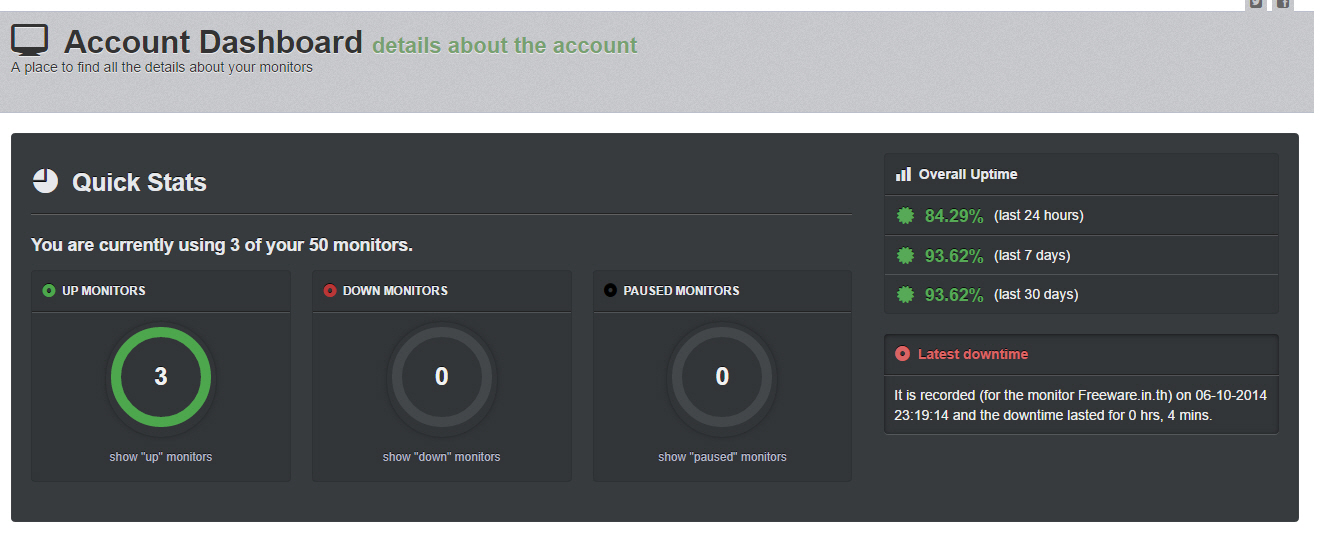This screenshot has width=1322, height=533.
Task: Click the monitor icon beside Account Dashboard
Action: coord(30,40)
